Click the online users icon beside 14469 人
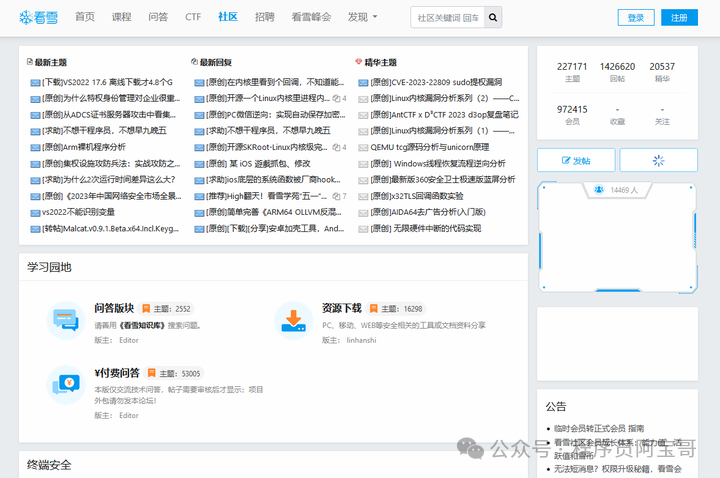Screen dimensions: 720x478 599,190
